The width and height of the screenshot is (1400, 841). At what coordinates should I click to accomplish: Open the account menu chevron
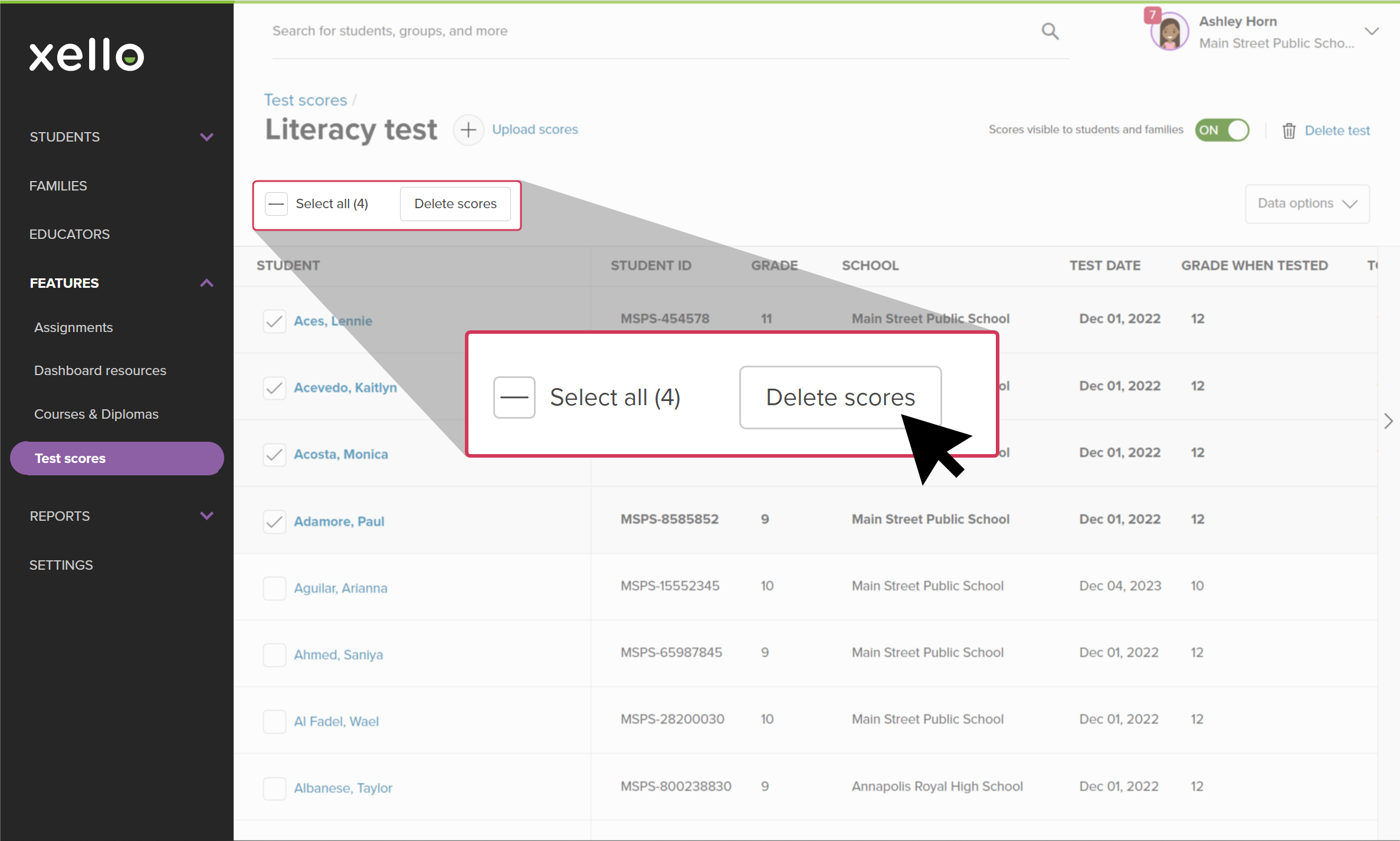point(1372,31)
